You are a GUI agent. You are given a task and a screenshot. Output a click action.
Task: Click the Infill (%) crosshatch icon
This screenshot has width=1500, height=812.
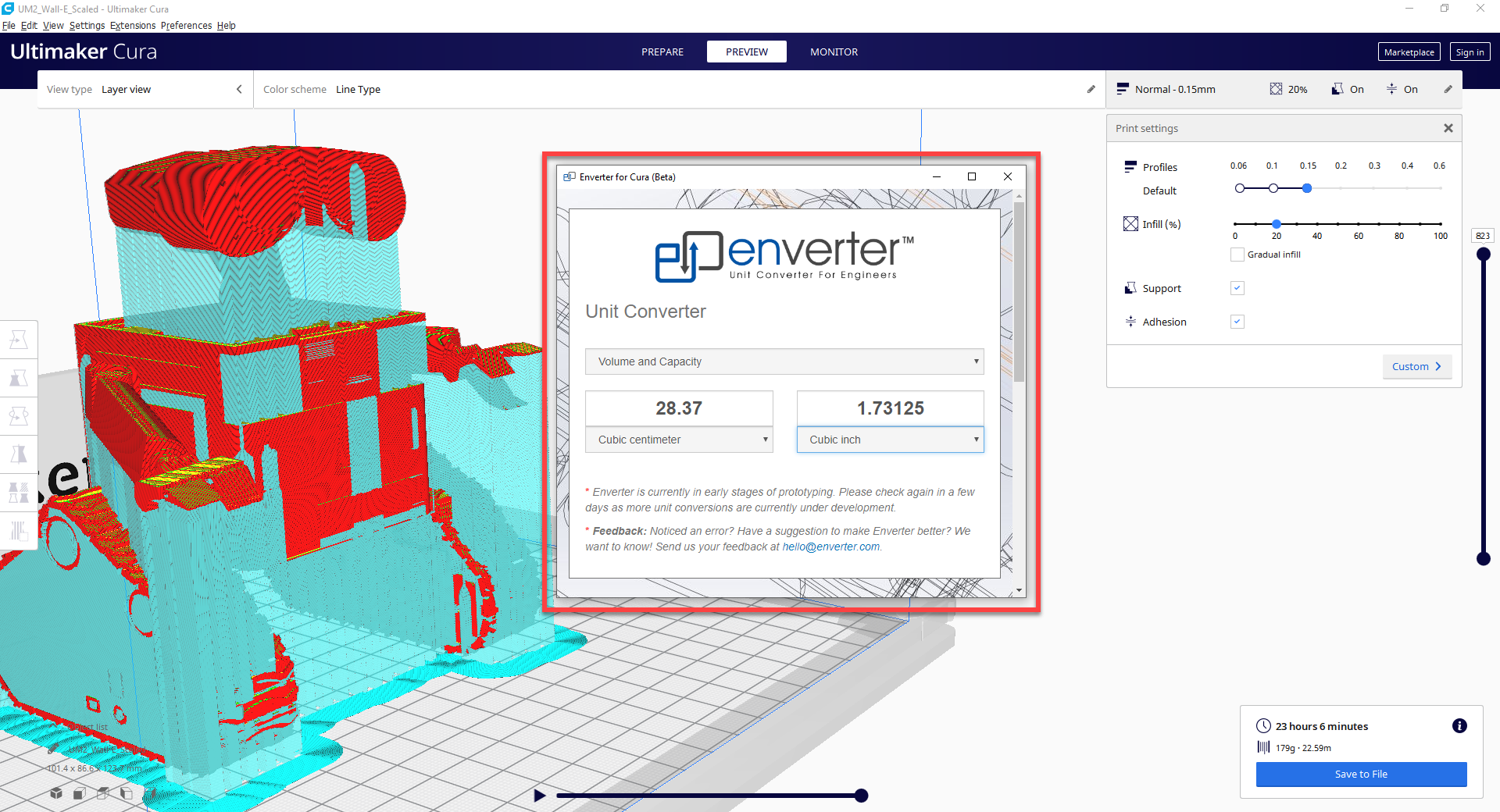tap(1130, 224)
